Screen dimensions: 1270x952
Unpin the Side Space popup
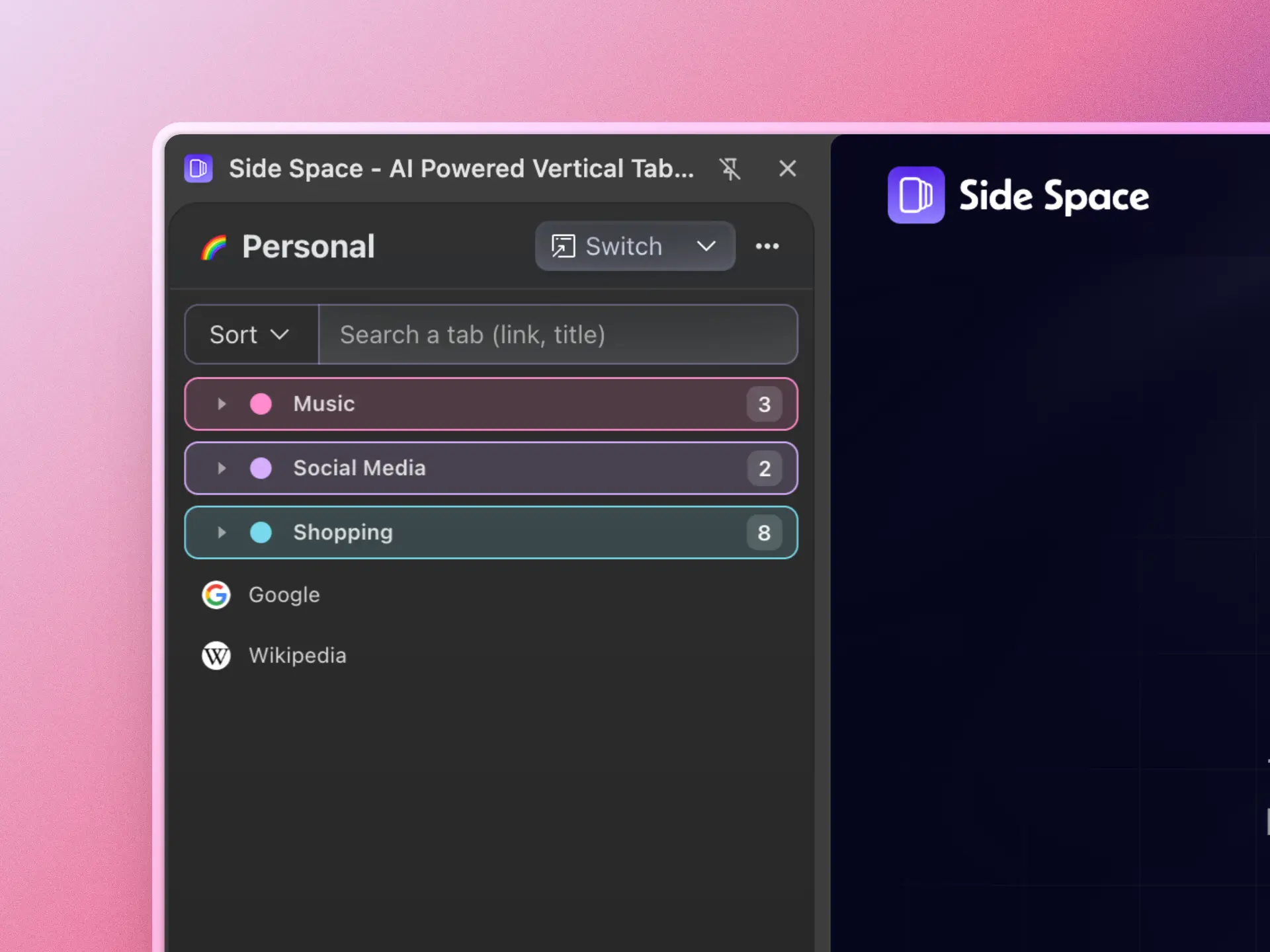click(x=730, y=169)
